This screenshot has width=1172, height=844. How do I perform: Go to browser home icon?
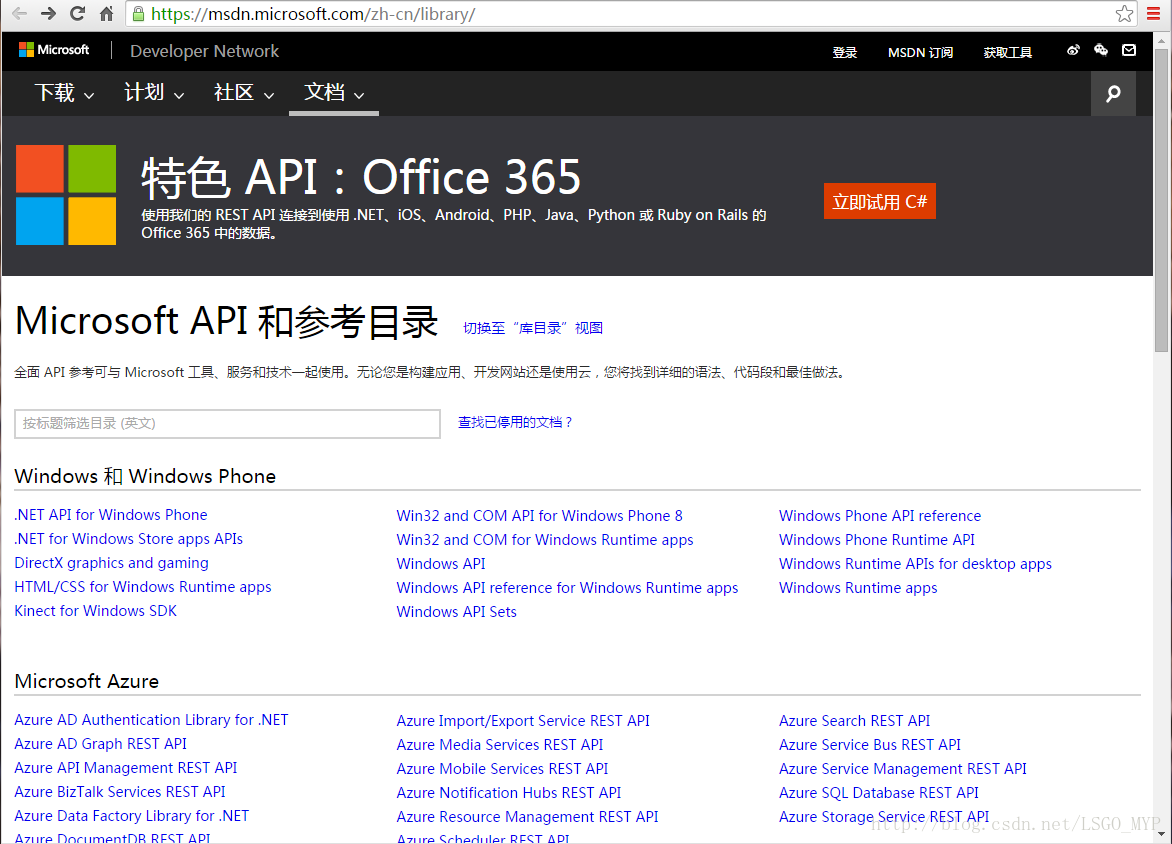coord(106,13)
